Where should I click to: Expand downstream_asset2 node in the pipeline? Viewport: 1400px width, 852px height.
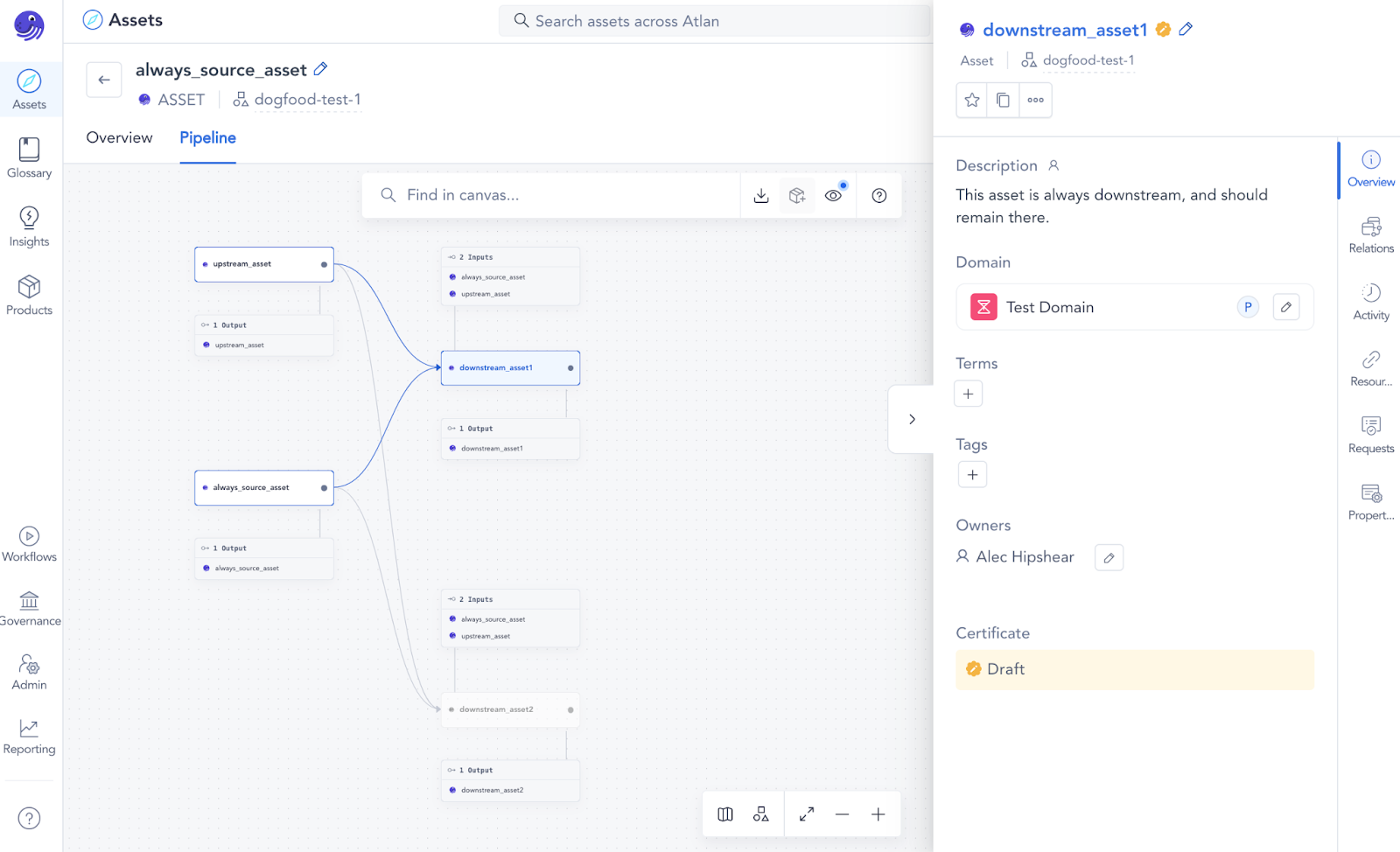[570, 709]
